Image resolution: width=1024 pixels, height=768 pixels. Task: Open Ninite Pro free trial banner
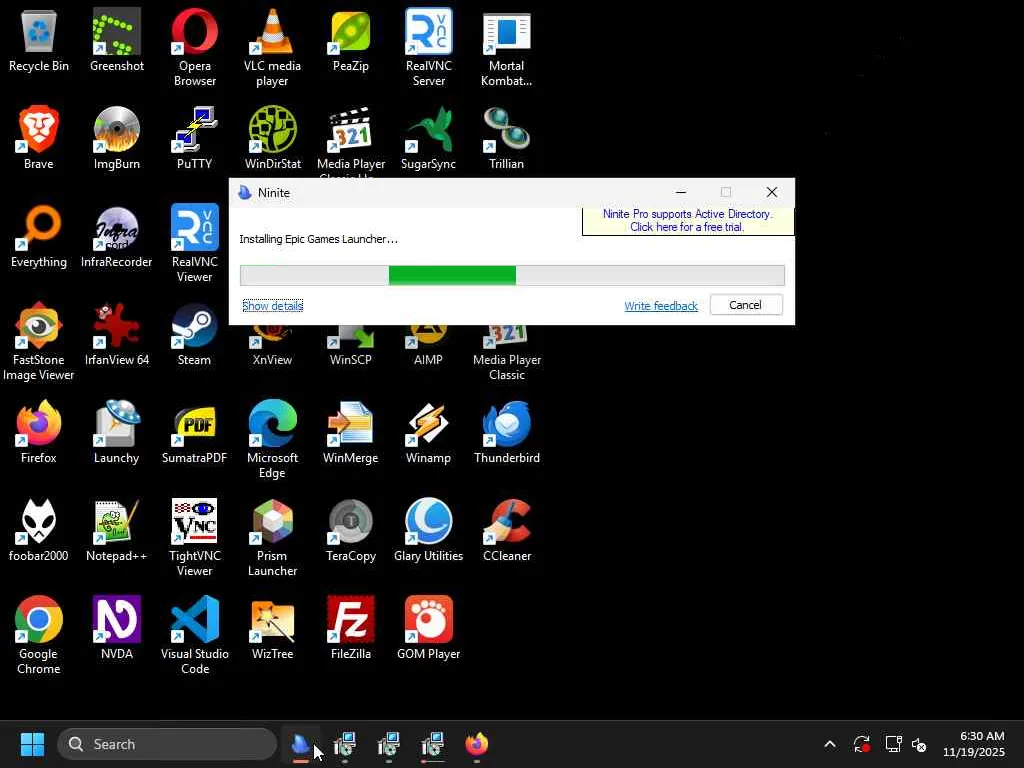point(688,221)
